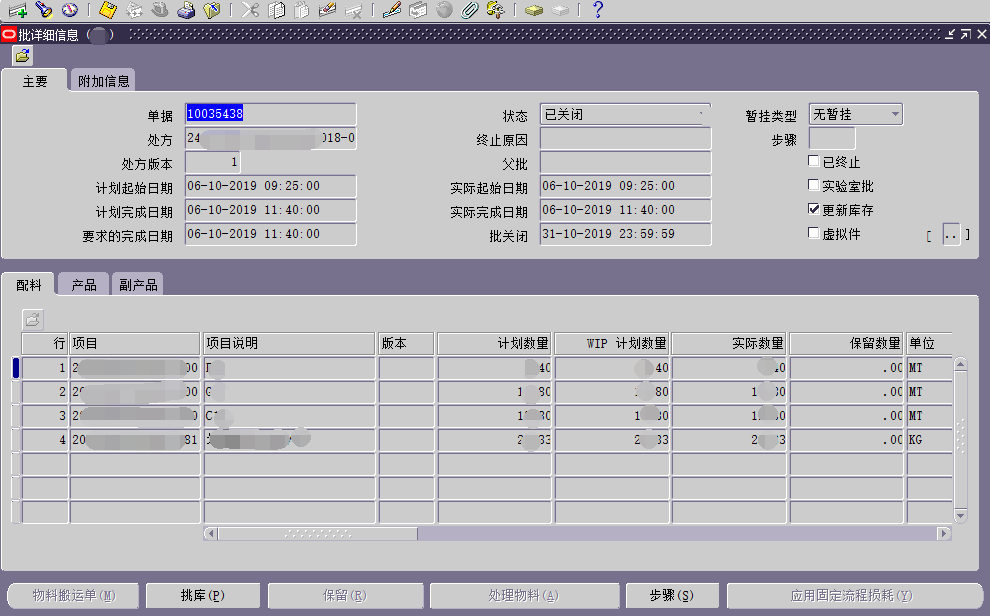
Task: Check the 实验室批 checkbox
Action: click(x=814, y=186)
